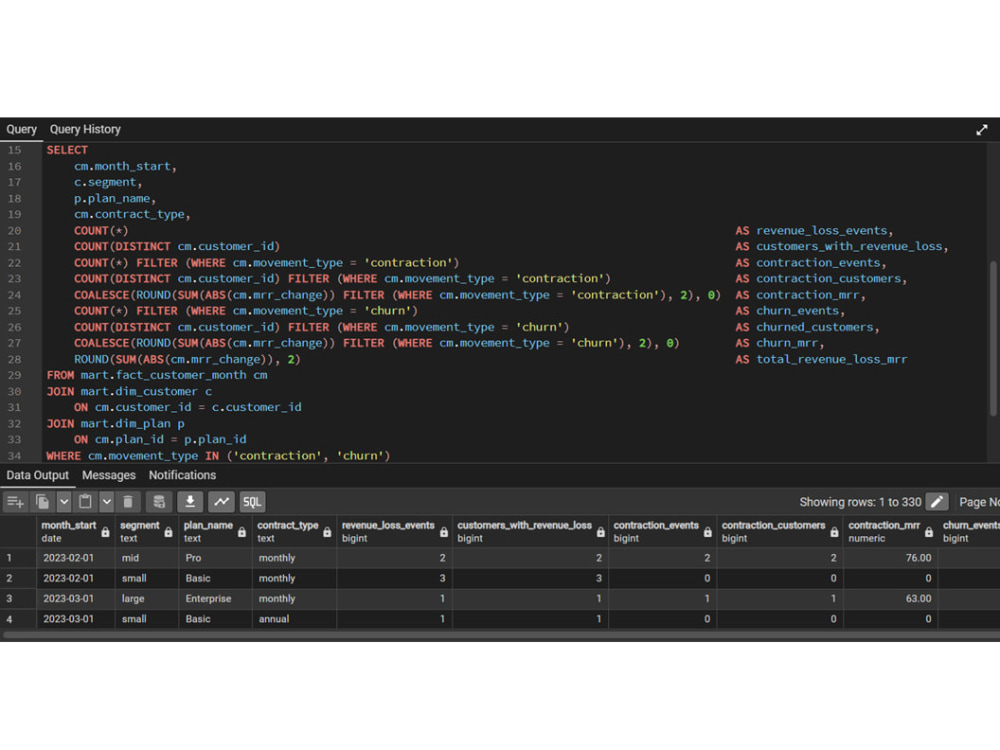Click 'Showing rows: 1 to 330' text
Viewport: 1000px width, 750px height.
coord(860,502)
